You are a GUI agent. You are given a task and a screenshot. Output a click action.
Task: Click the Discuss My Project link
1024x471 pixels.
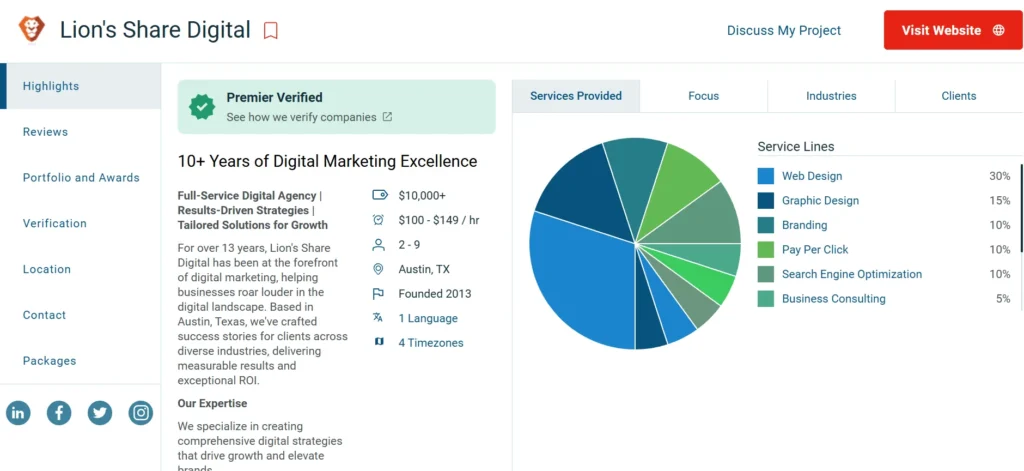[784, 30]
